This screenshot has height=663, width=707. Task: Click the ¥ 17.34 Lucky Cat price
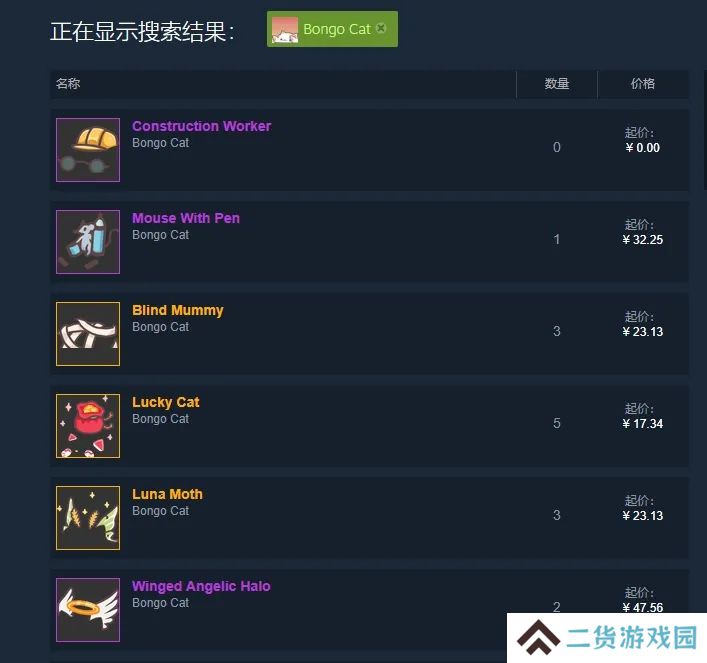pos(643,424)
